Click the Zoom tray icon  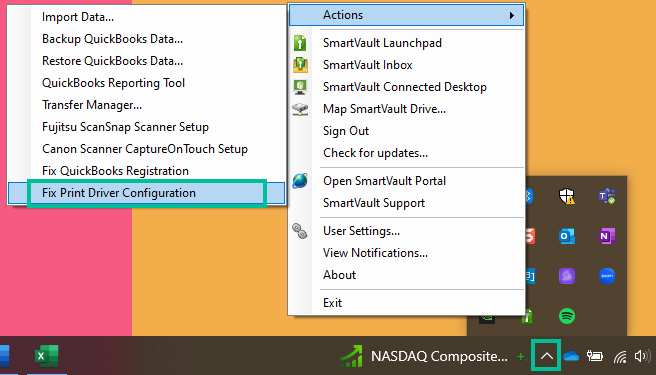pyautogui.click(x=607, y=276)
